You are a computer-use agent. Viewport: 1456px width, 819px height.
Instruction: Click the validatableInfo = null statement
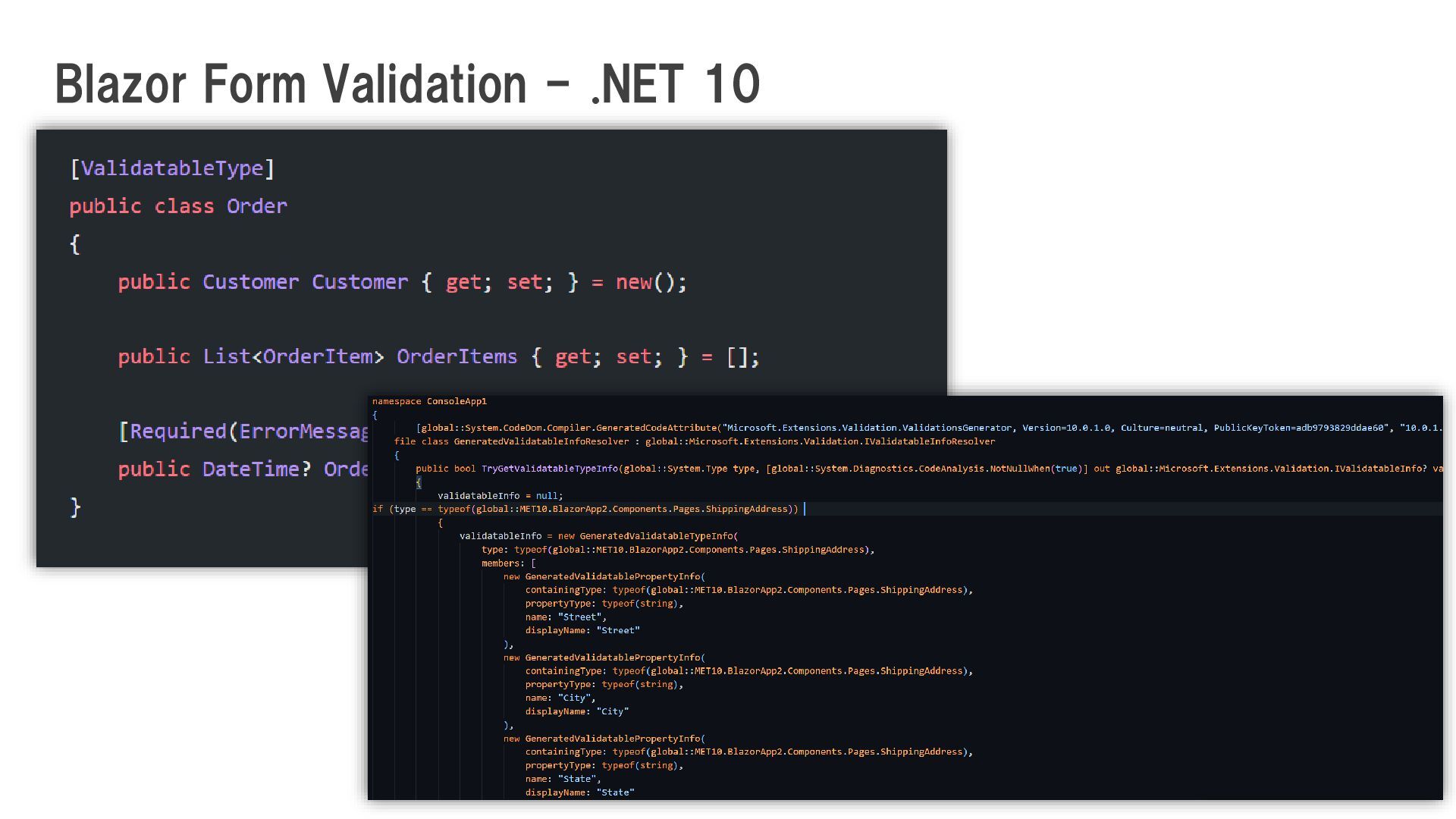pos(500,496)
